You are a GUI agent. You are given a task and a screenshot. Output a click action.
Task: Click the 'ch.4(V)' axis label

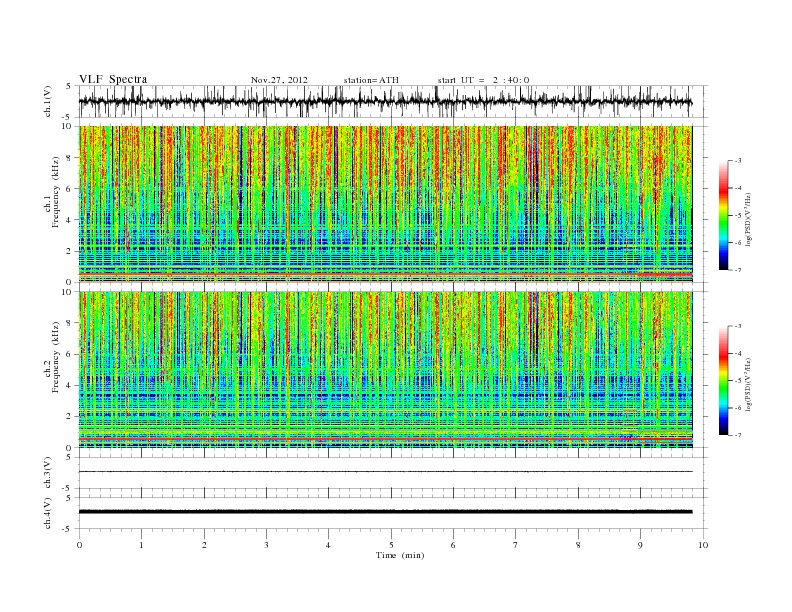pyautogui.click(x=47, y=513)
